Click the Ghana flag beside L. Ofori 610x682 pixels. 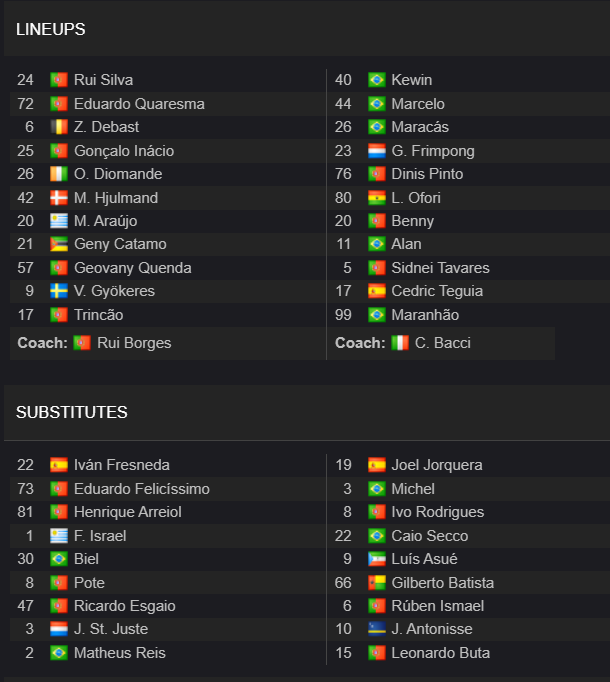click(376, 198)
